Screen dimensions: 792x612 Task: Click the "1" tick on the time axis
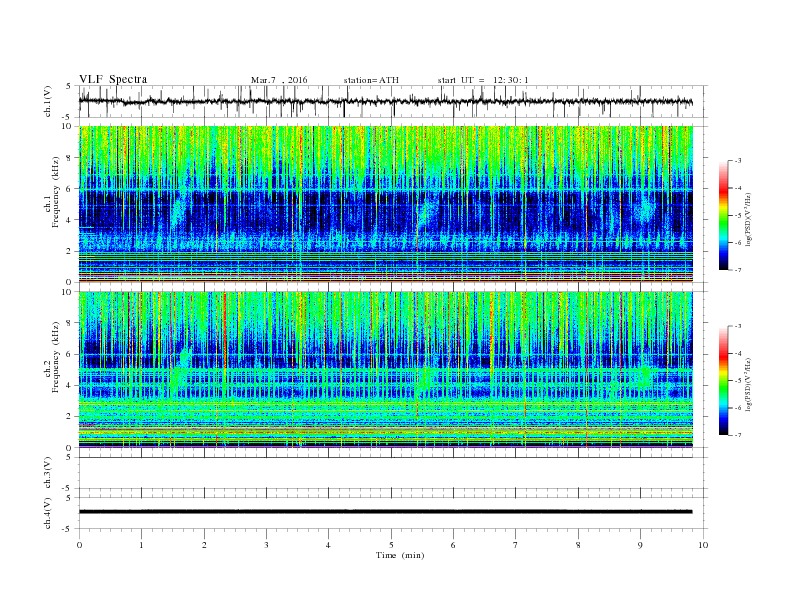click(141, 545)
